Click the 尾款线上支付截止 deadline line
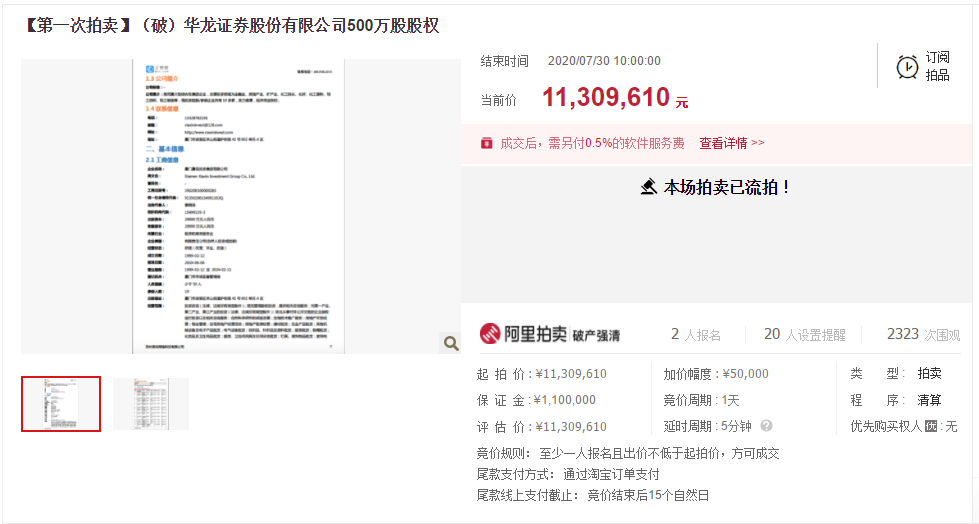This screenshot has width=979, height=524. [x=593, y=495]
